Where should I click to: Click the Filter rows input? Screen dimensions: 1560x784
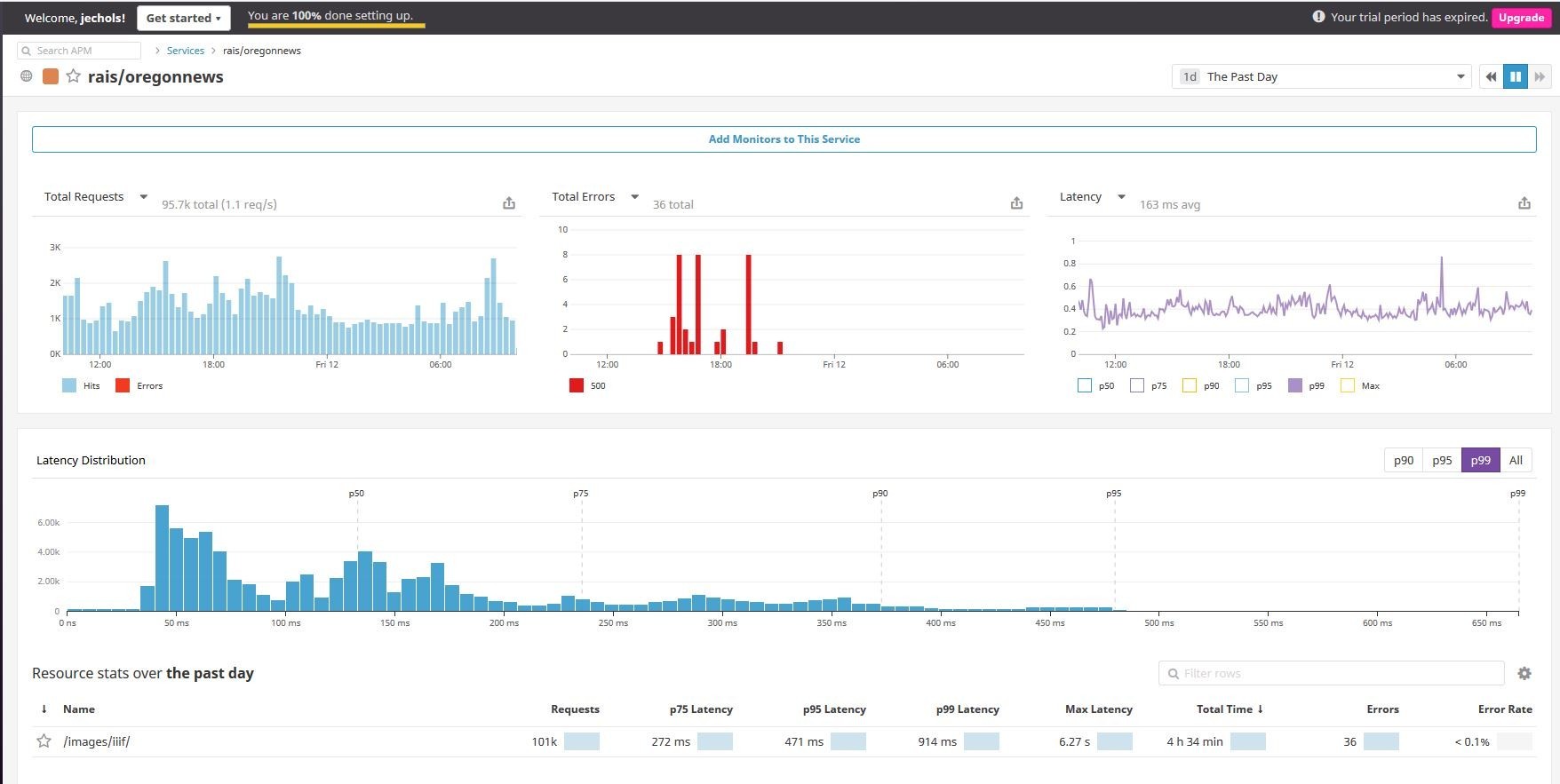1331,673
